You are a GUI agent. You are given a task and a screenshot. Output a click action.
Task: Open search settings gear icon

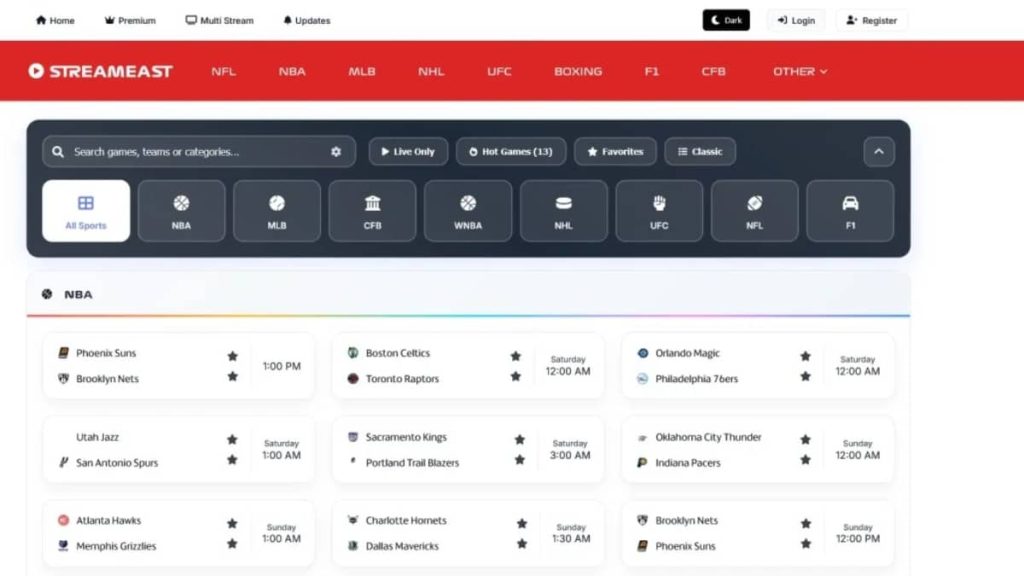tap(336, 152)
